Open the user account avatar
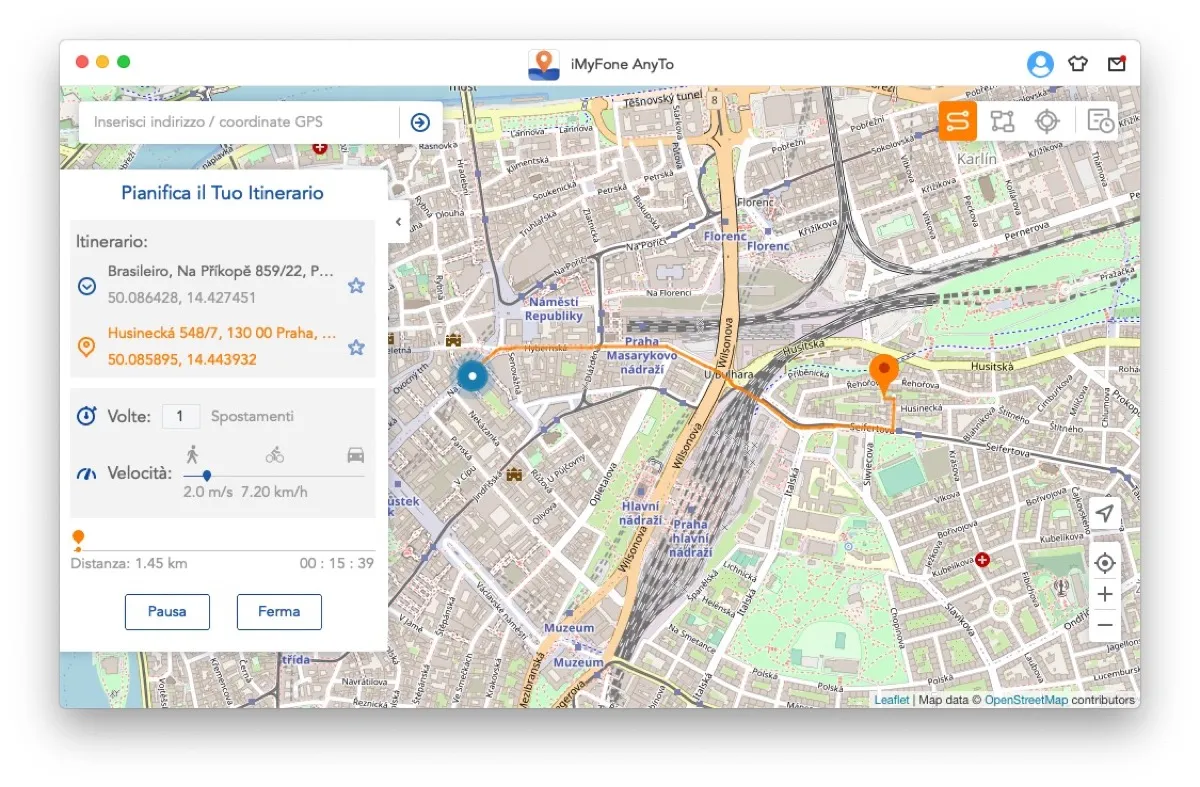Viewport: 1200px width, 787px height. [x=1040, y=63]
